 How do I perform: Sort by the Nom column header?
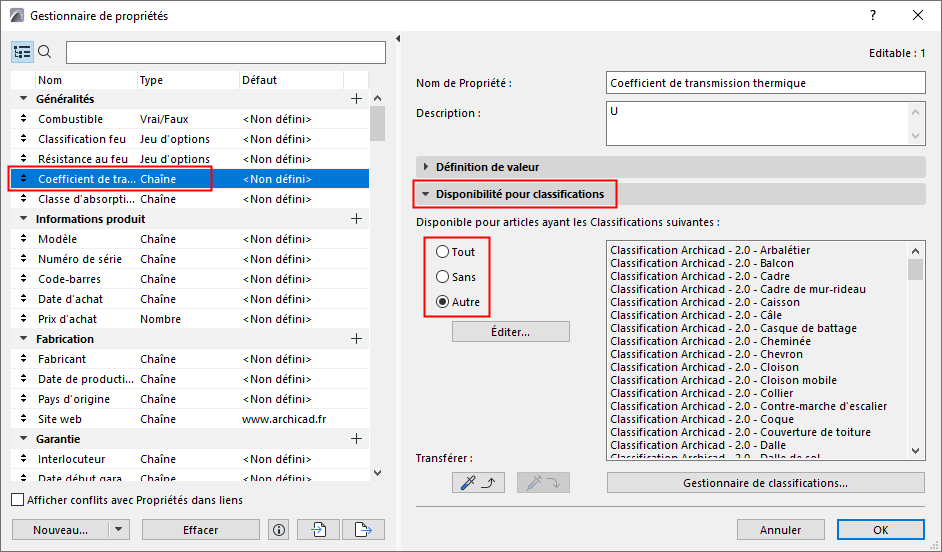[86, 80]
